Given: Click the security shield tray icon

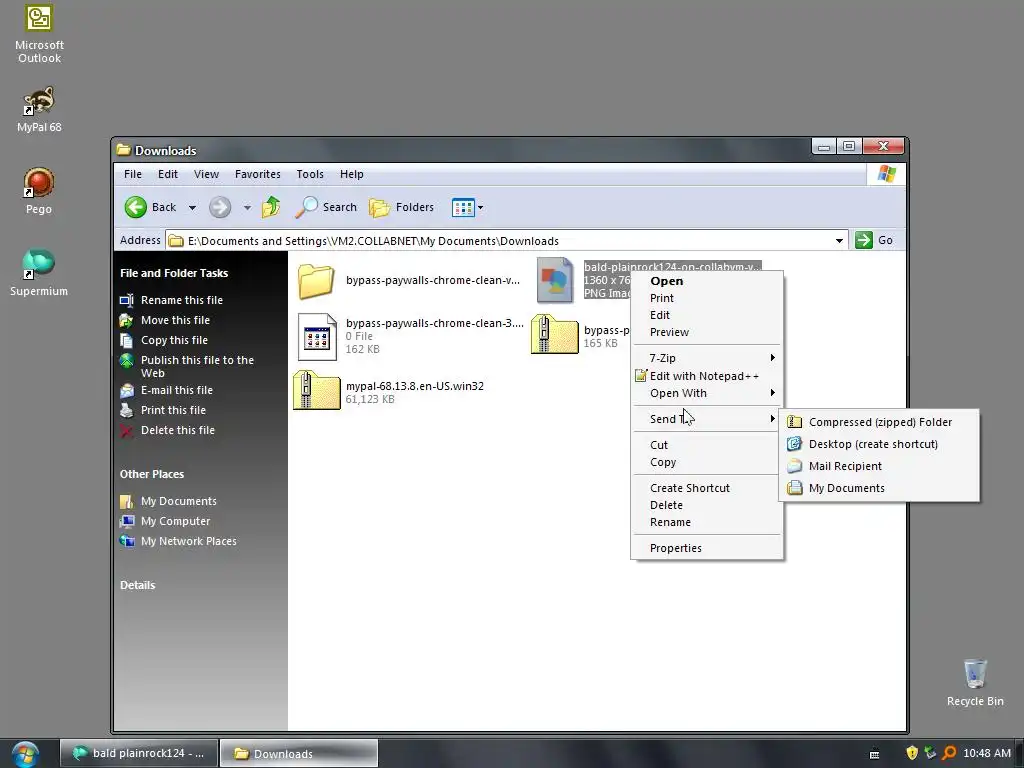Looking at the screenshot, I should (912, 753).
